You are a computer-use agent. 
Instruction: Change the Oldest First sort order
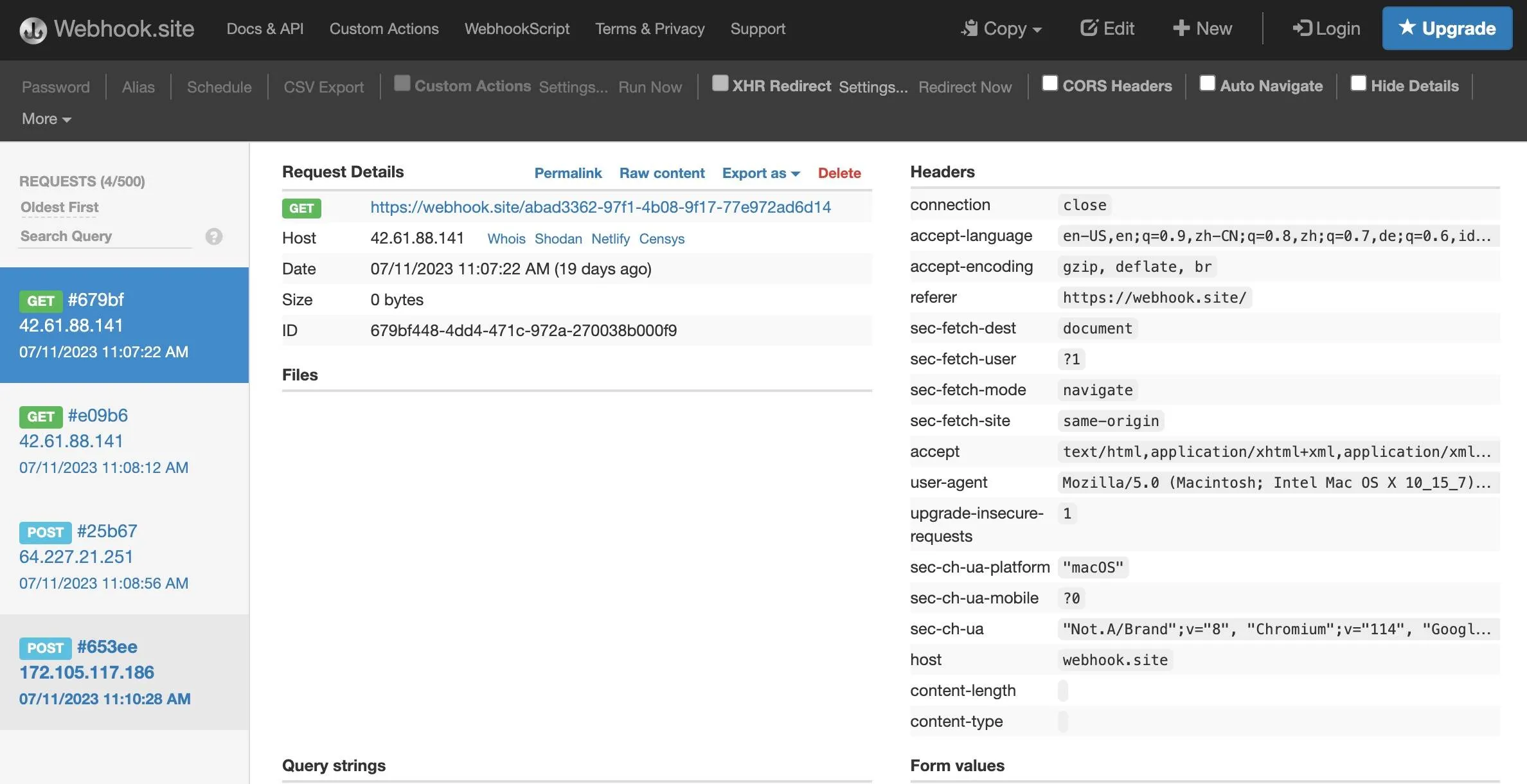click(x=60, y=208)
